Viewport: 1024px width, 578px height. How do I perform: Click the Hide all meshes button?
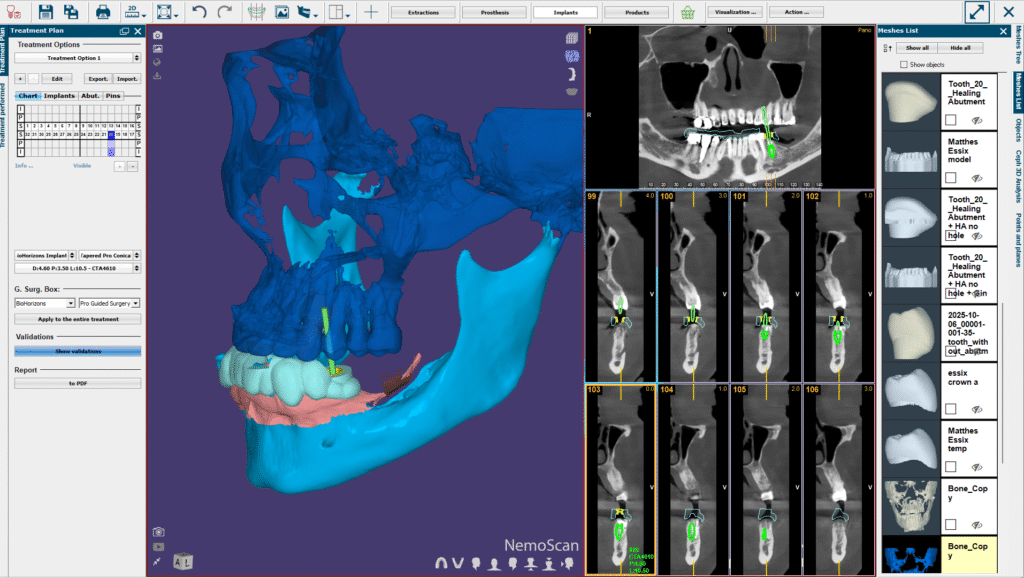(x=960, y=48)
